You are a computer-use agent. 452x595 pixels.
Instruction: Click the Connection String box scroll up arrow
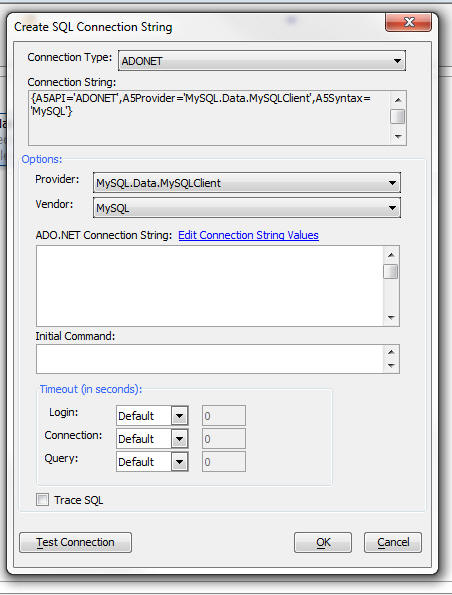coord(398,100)
